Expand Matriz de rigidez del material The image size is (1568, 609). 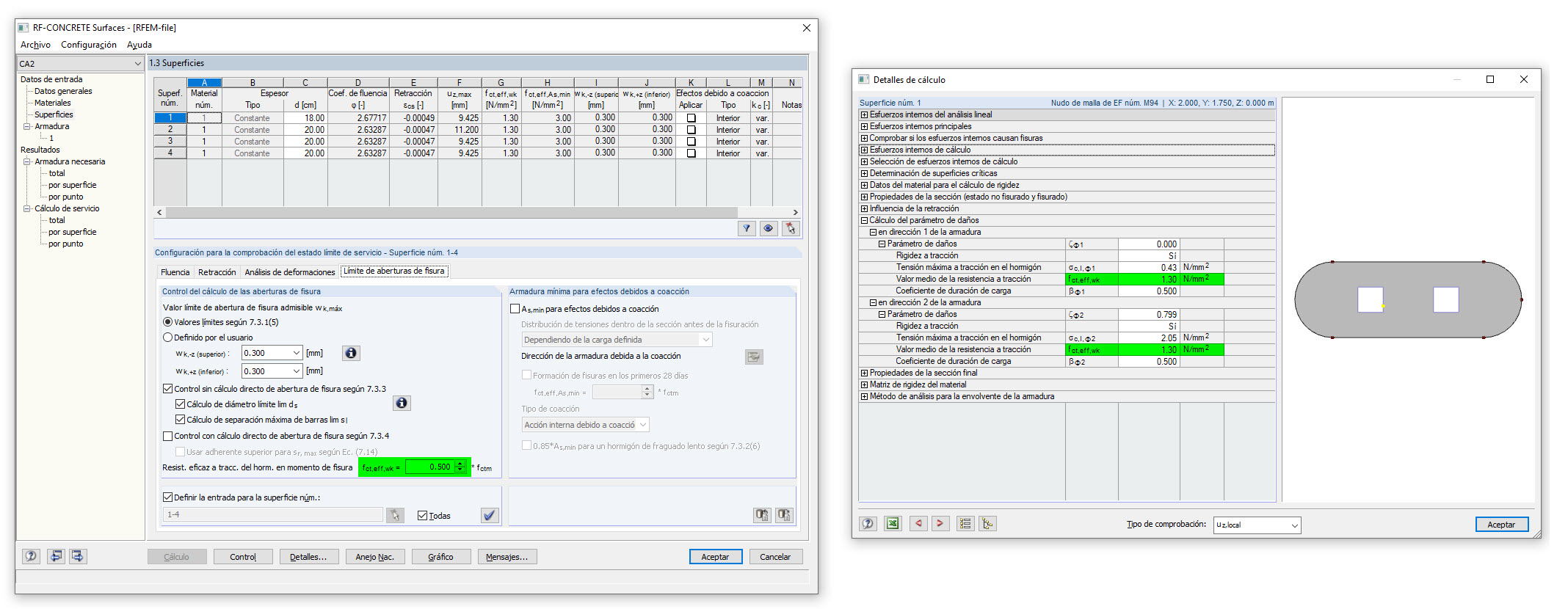pyautogui.click(x=864, y=384)
